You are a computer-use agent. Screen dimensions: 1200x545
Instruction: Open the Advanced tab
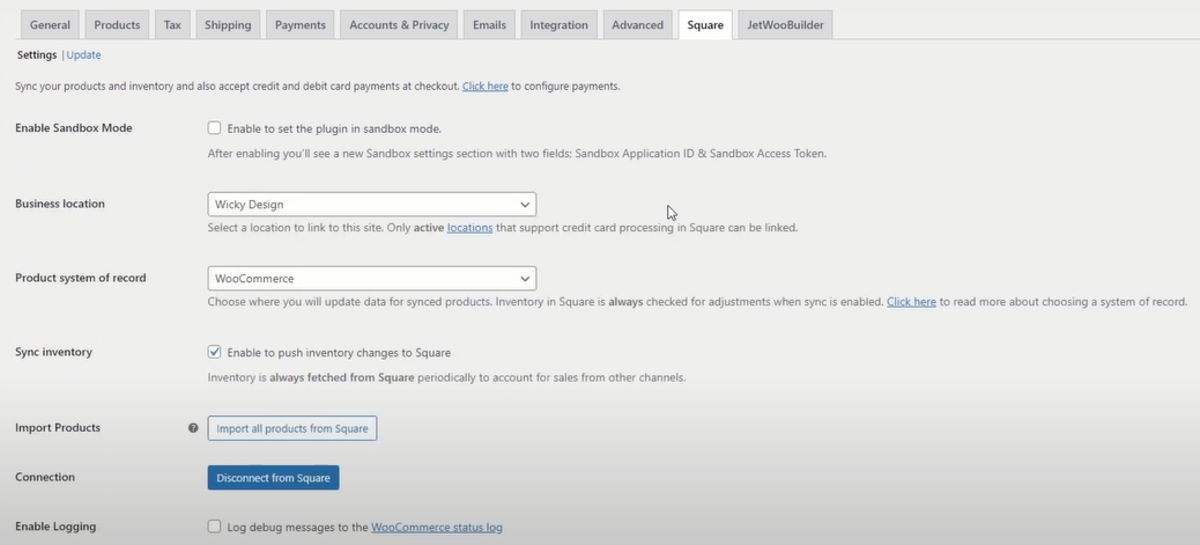click(637, 25)
